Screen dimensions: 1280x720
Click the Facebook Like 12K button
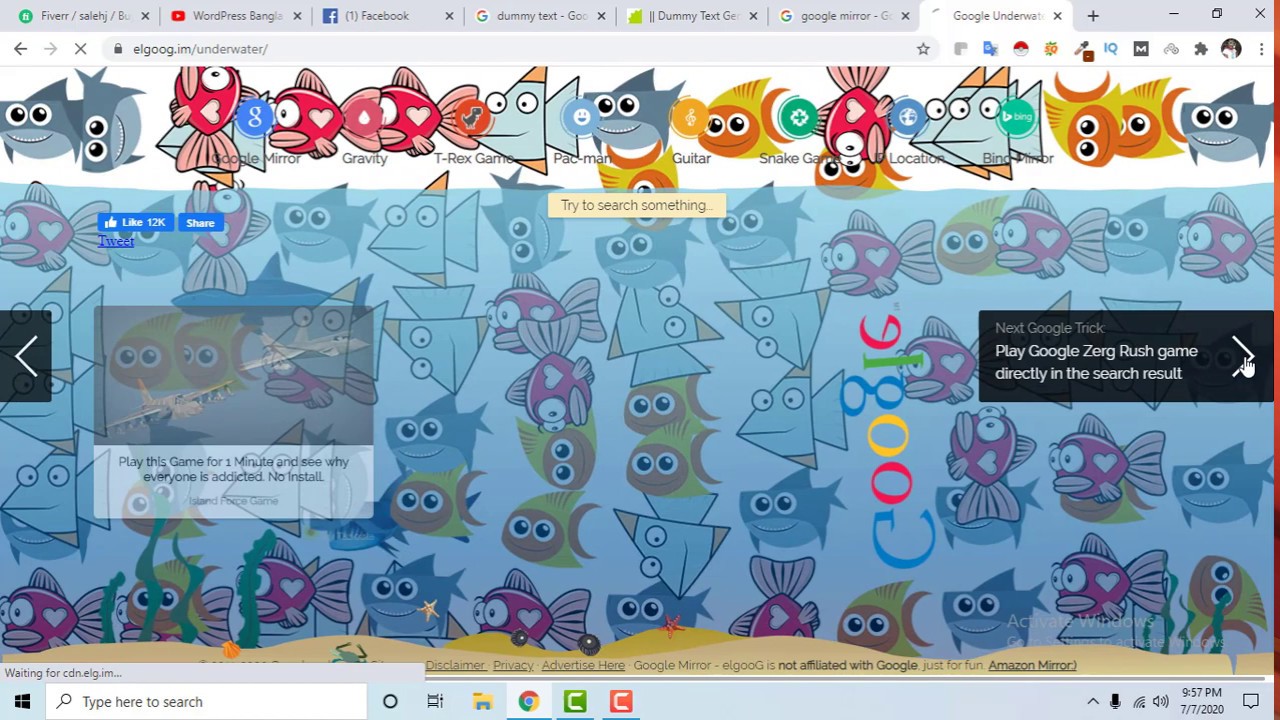(x=135, y=223)
